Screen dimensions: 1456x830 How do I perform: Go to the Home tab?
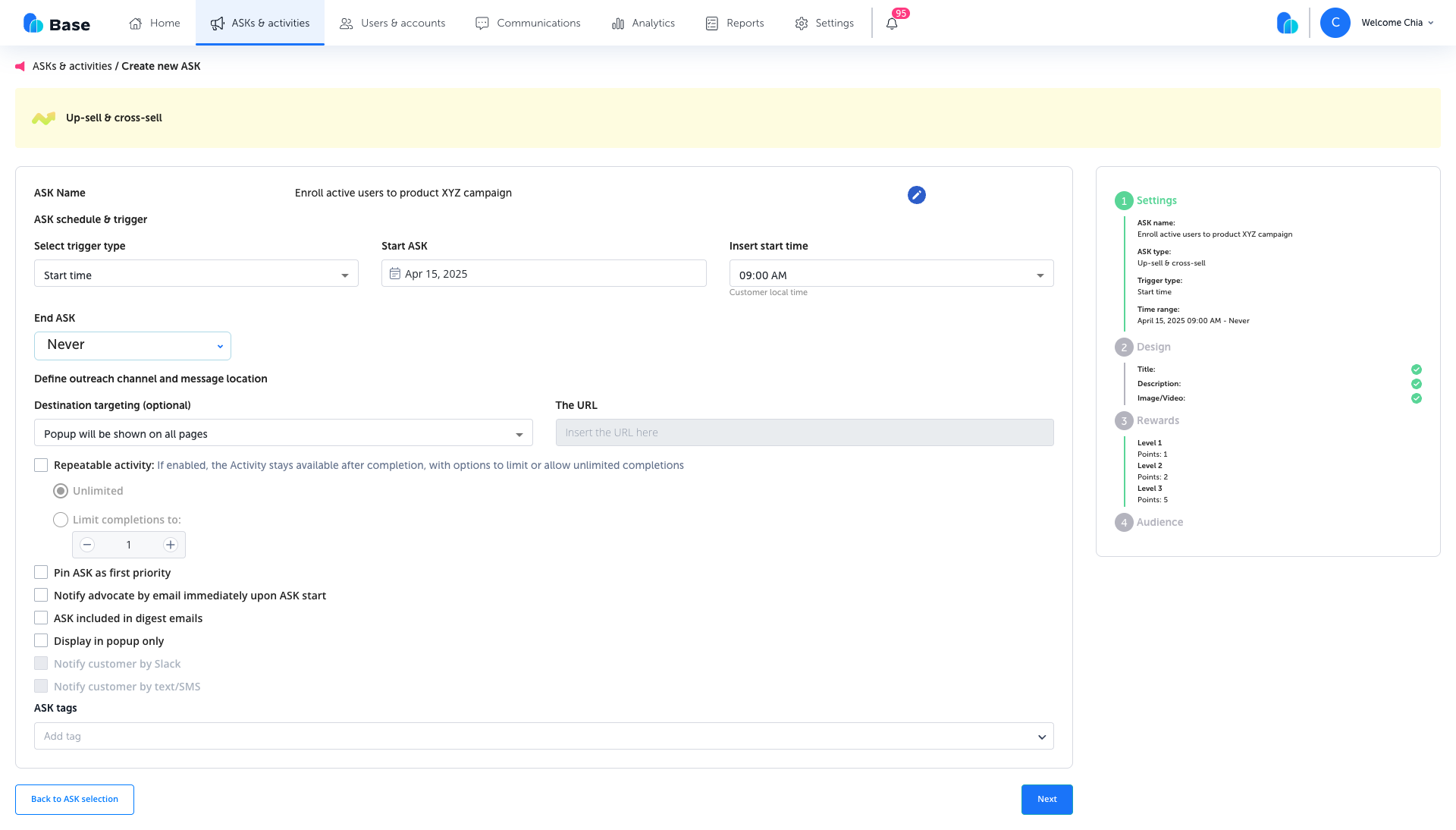(155, 23)
